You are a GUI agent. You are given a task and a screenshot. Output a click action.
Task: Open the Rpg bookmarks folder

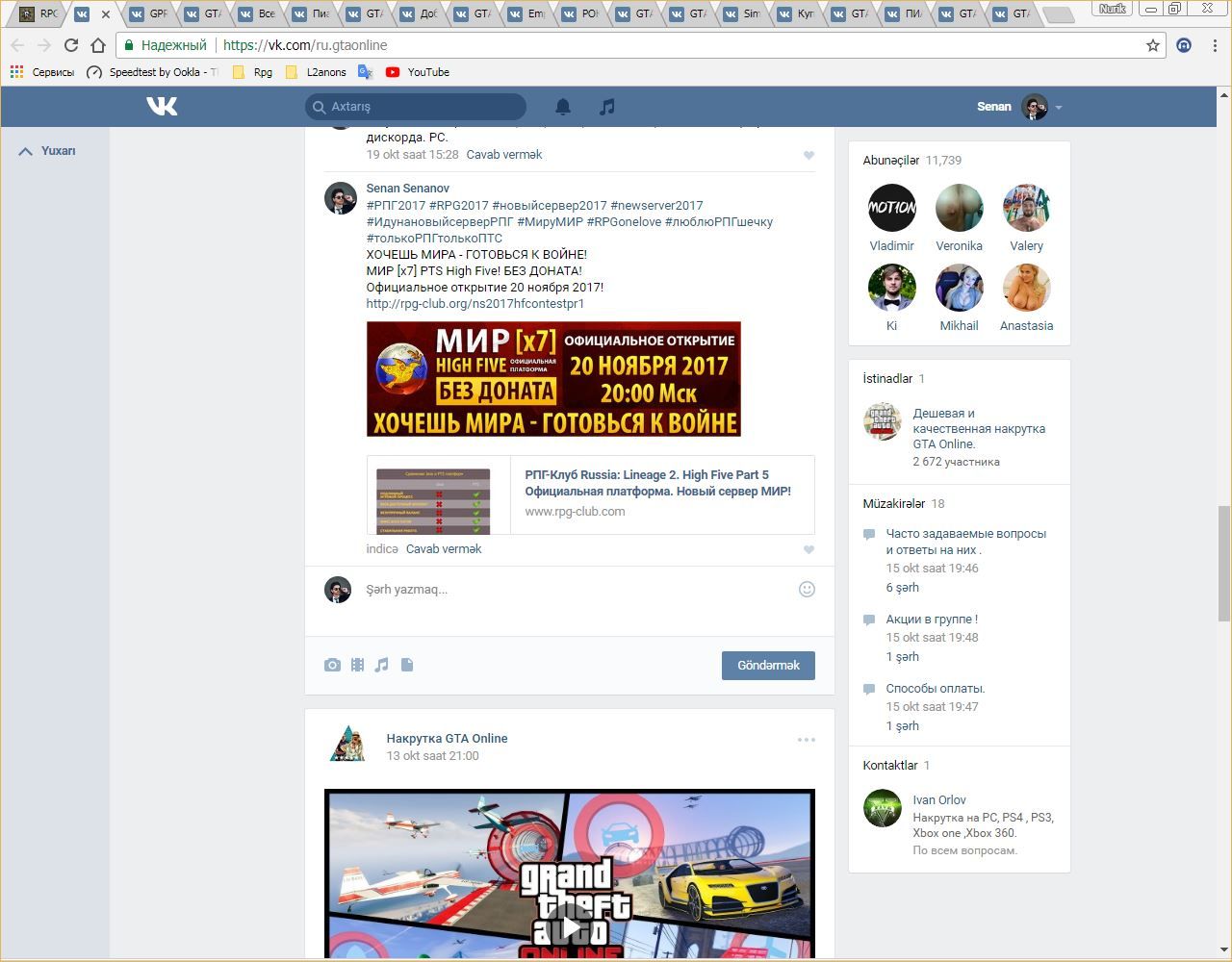pyautogui.click(x=253, y=72)
